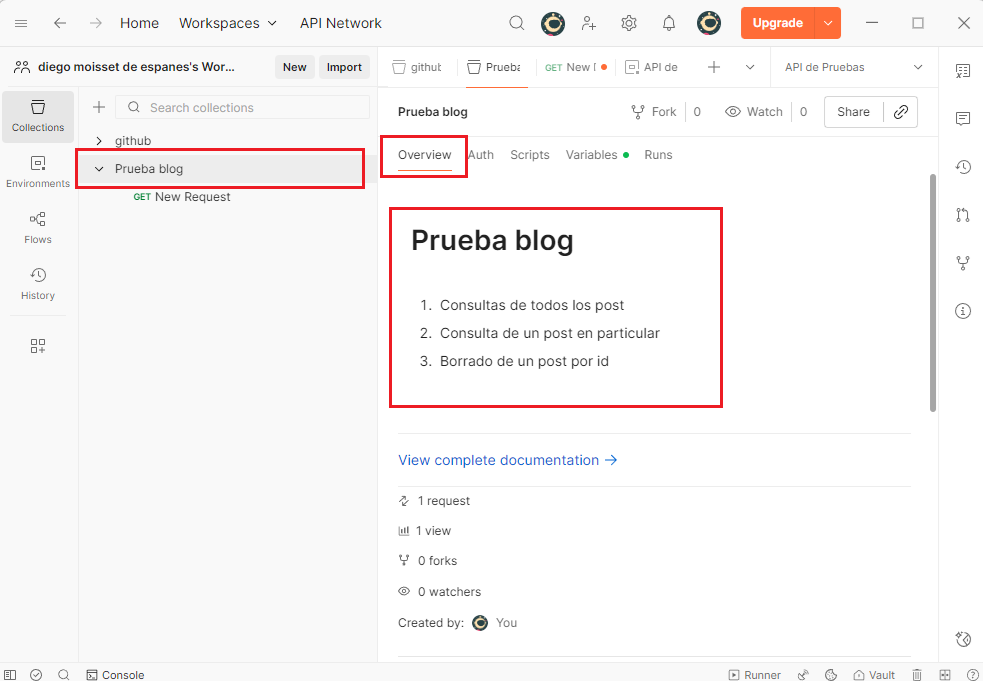983x681 pixels.
Task: Open the Console in status bar
Action: coord(115,675)
